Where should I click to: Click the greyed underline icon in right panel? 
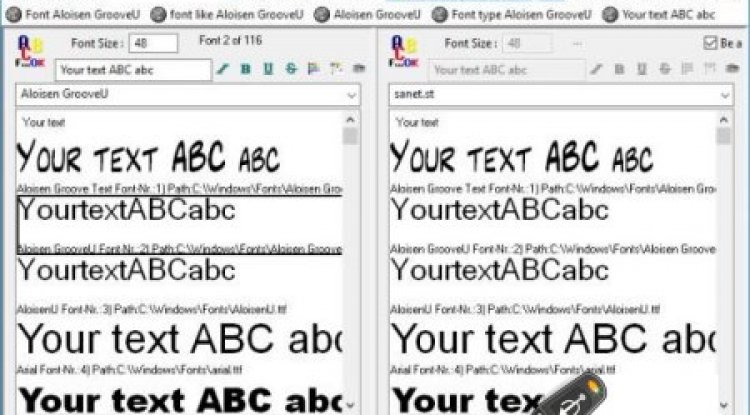coord(641,69)
